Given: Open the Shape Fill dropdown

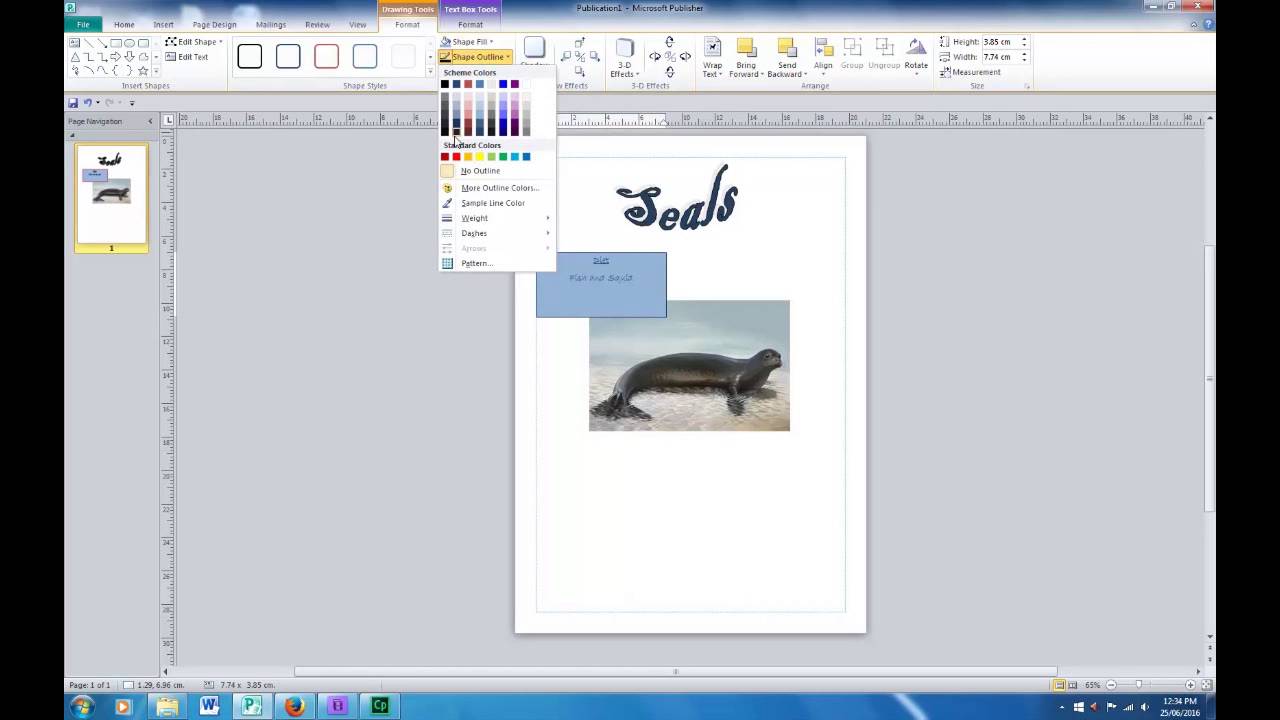Looking at the screenshot, I should click(469, 41).
